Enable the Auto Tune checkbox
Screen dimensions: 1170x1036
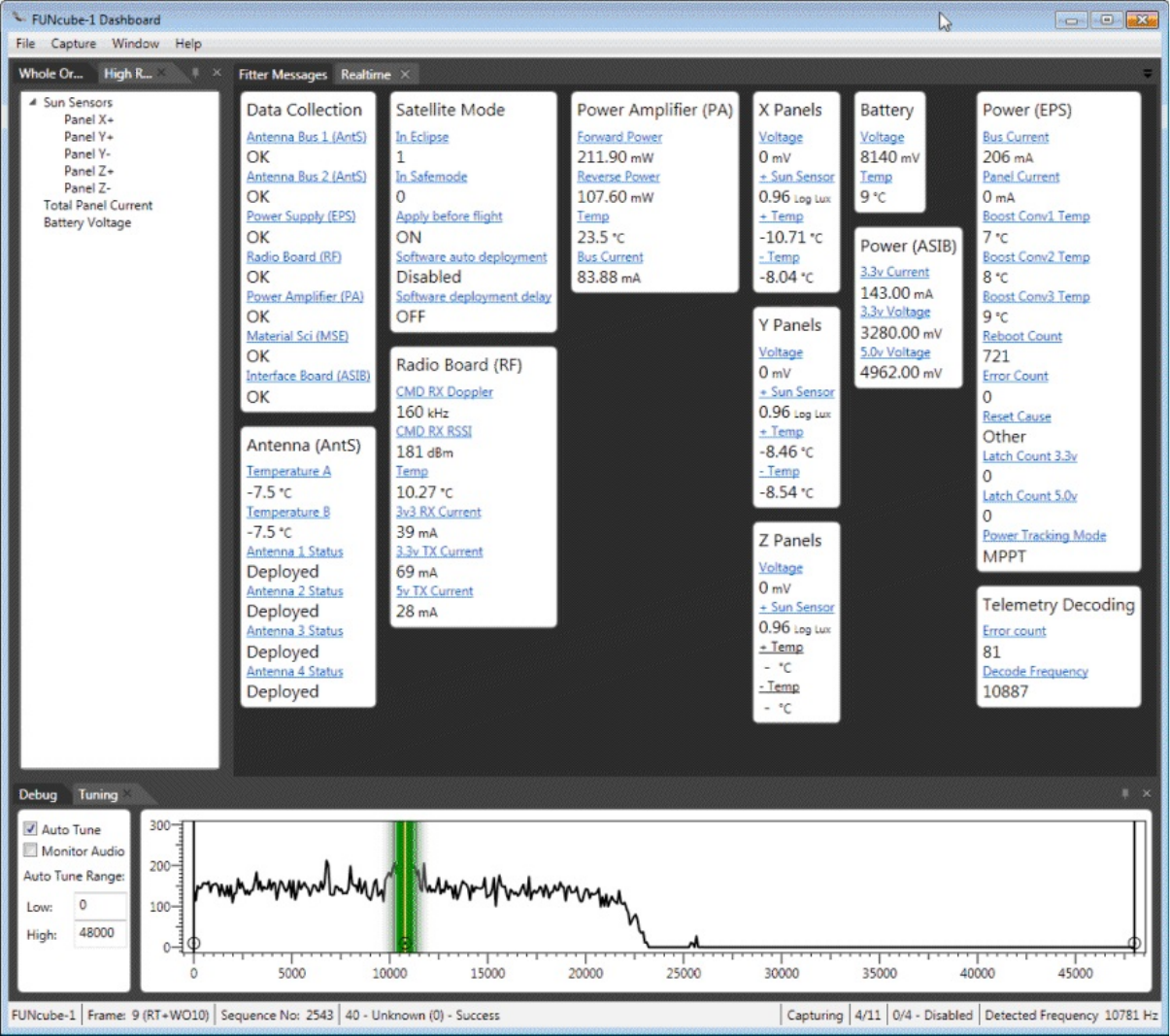[x=31, y=829]
